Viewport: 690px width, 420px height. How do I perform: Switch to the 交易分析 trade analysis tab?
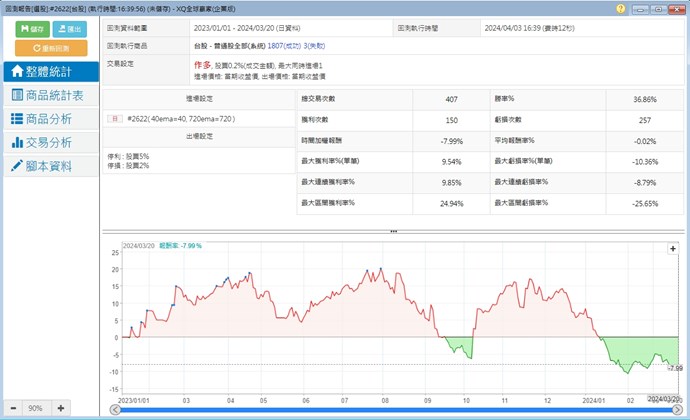[50, 143]
